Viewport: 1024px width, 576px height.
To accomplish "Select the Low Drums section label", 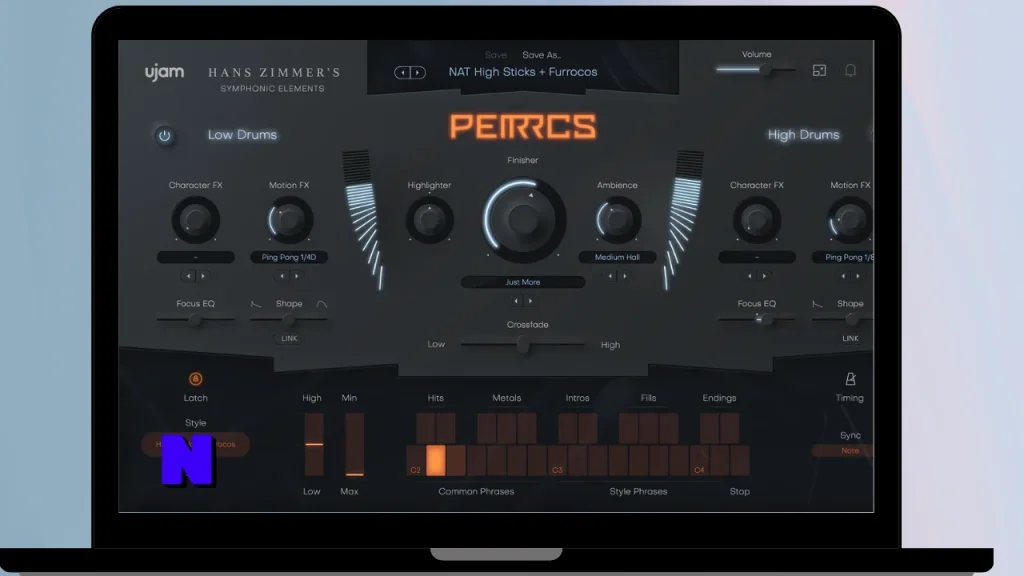I will tap(242, 135).
